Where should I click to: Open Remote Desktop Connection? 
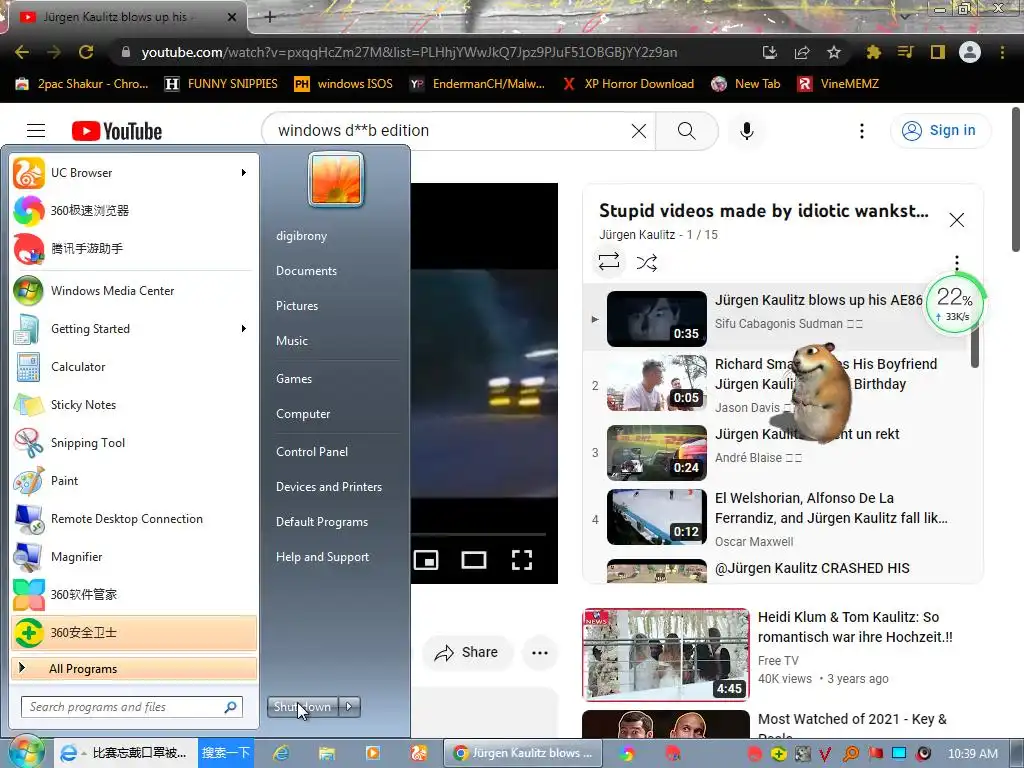(x=134, y=519)
